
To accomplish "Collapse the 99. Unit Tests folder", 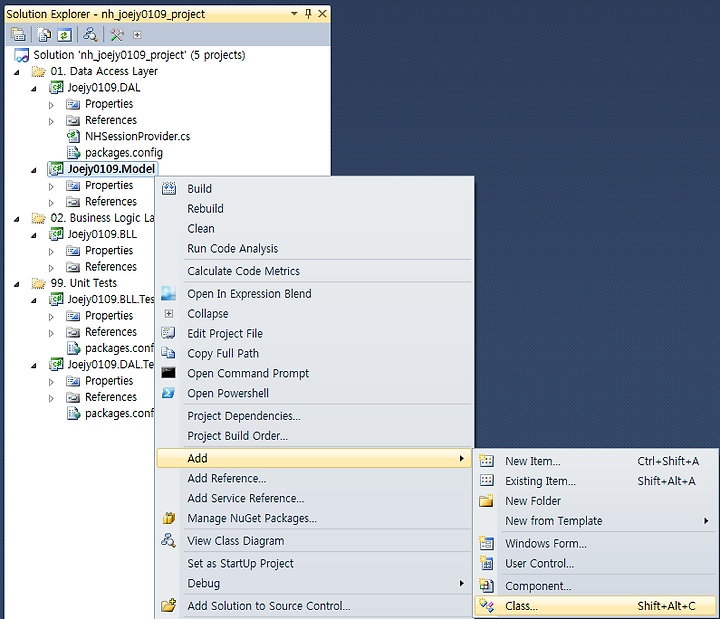I will pyautogui.click(x=17, y=284).
